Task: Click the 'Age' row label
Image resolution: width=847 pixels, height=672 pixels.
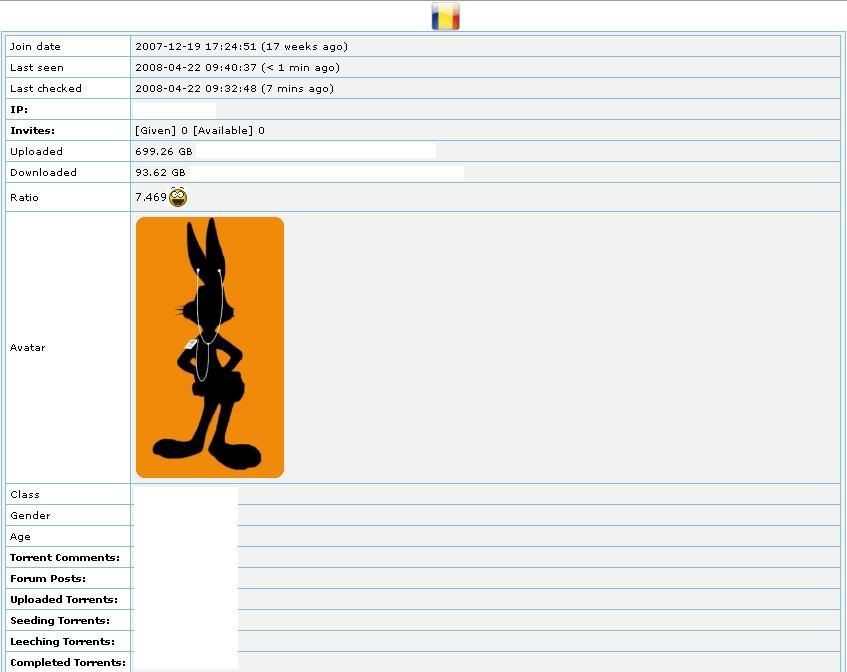Action: click(x=20, y=537)
